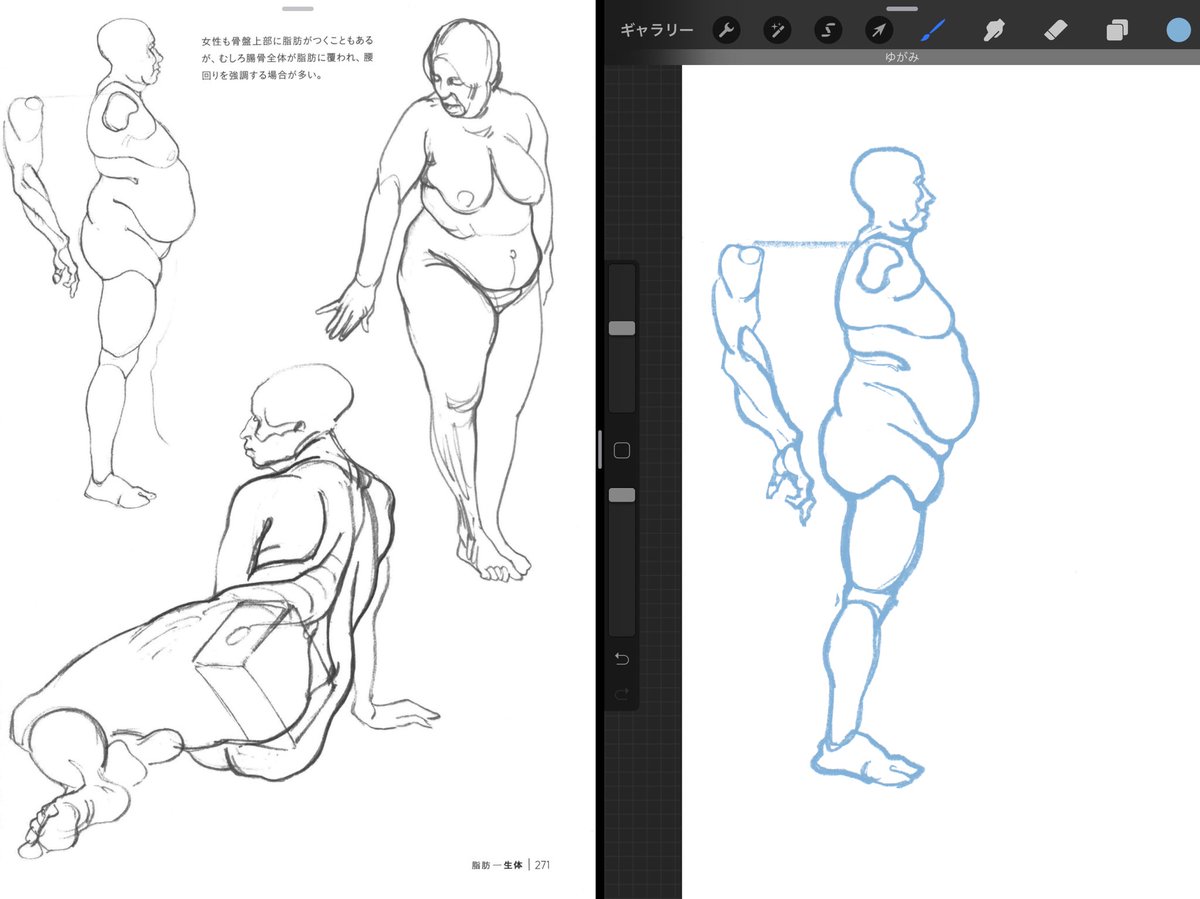Select the Transform arrow tool
The height and width of the screenshot is (899, 1200).
coord(878,31)
